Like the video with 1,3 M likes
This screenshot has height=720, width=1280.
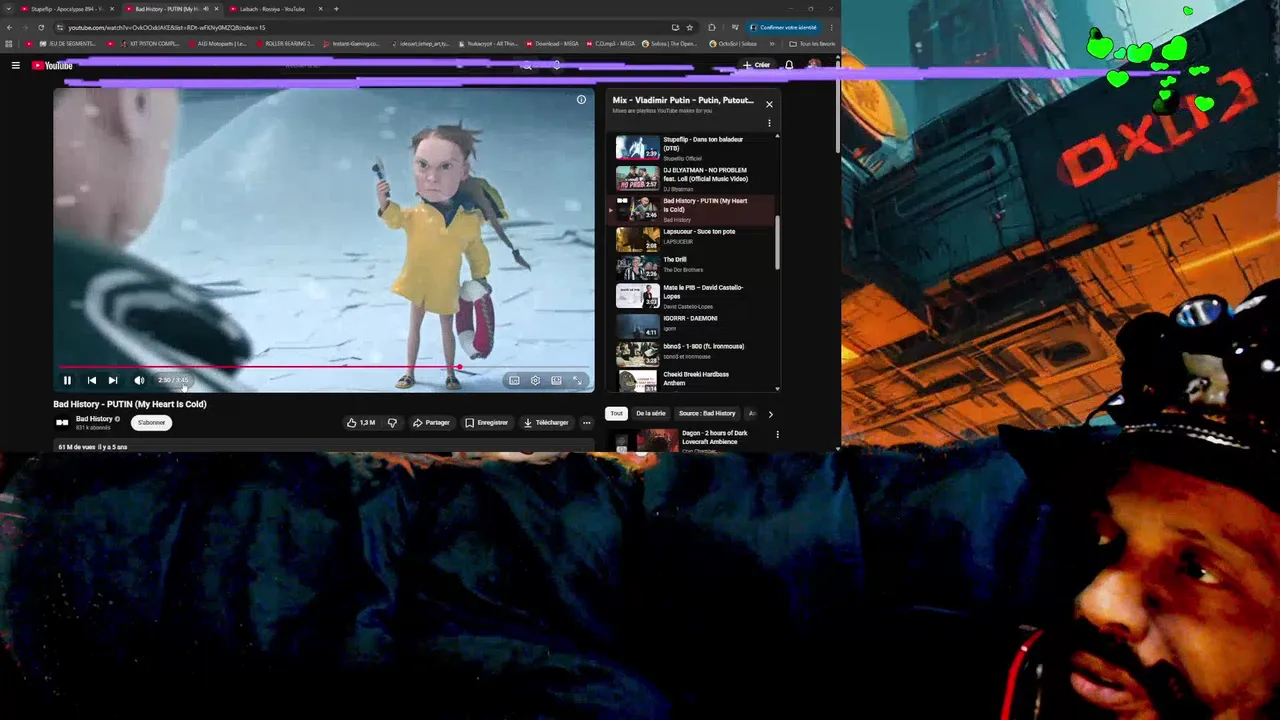click(361, 422)
